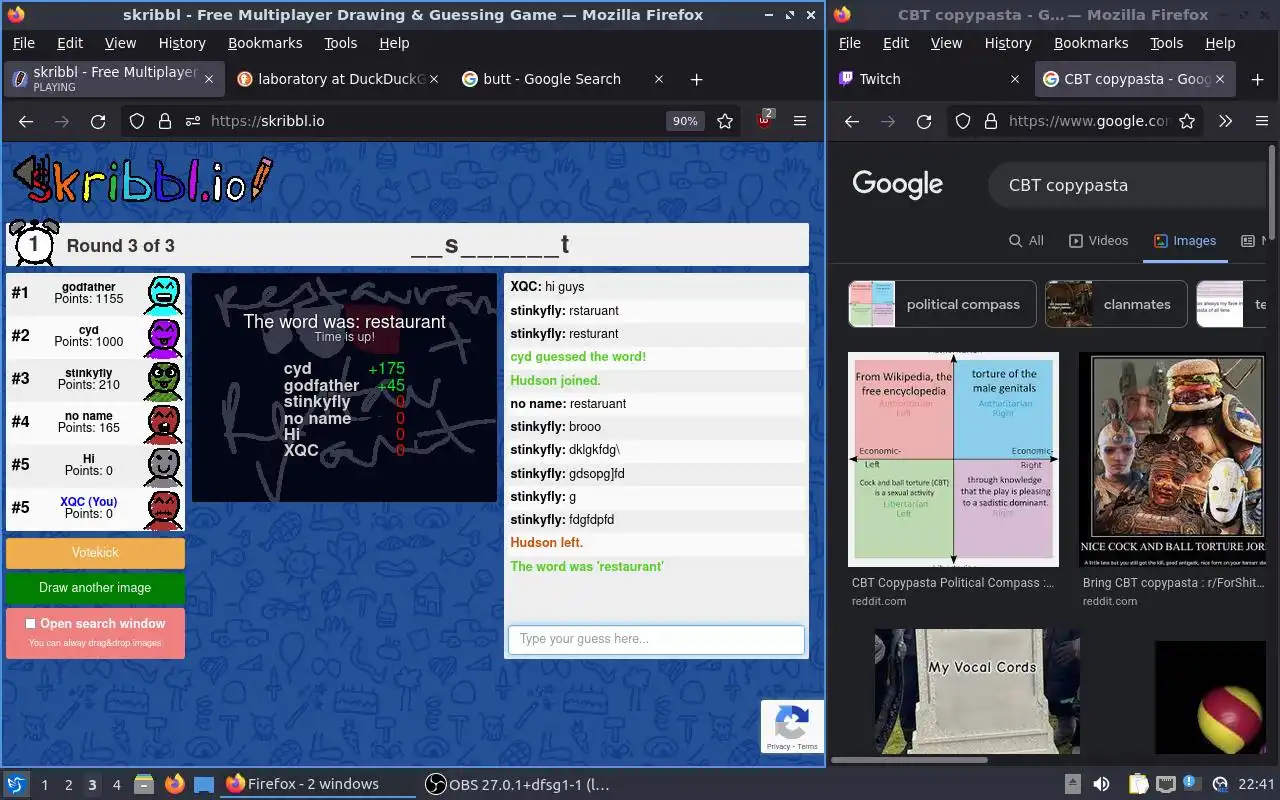Click reCAPTCHA badge

click(792, 727)
